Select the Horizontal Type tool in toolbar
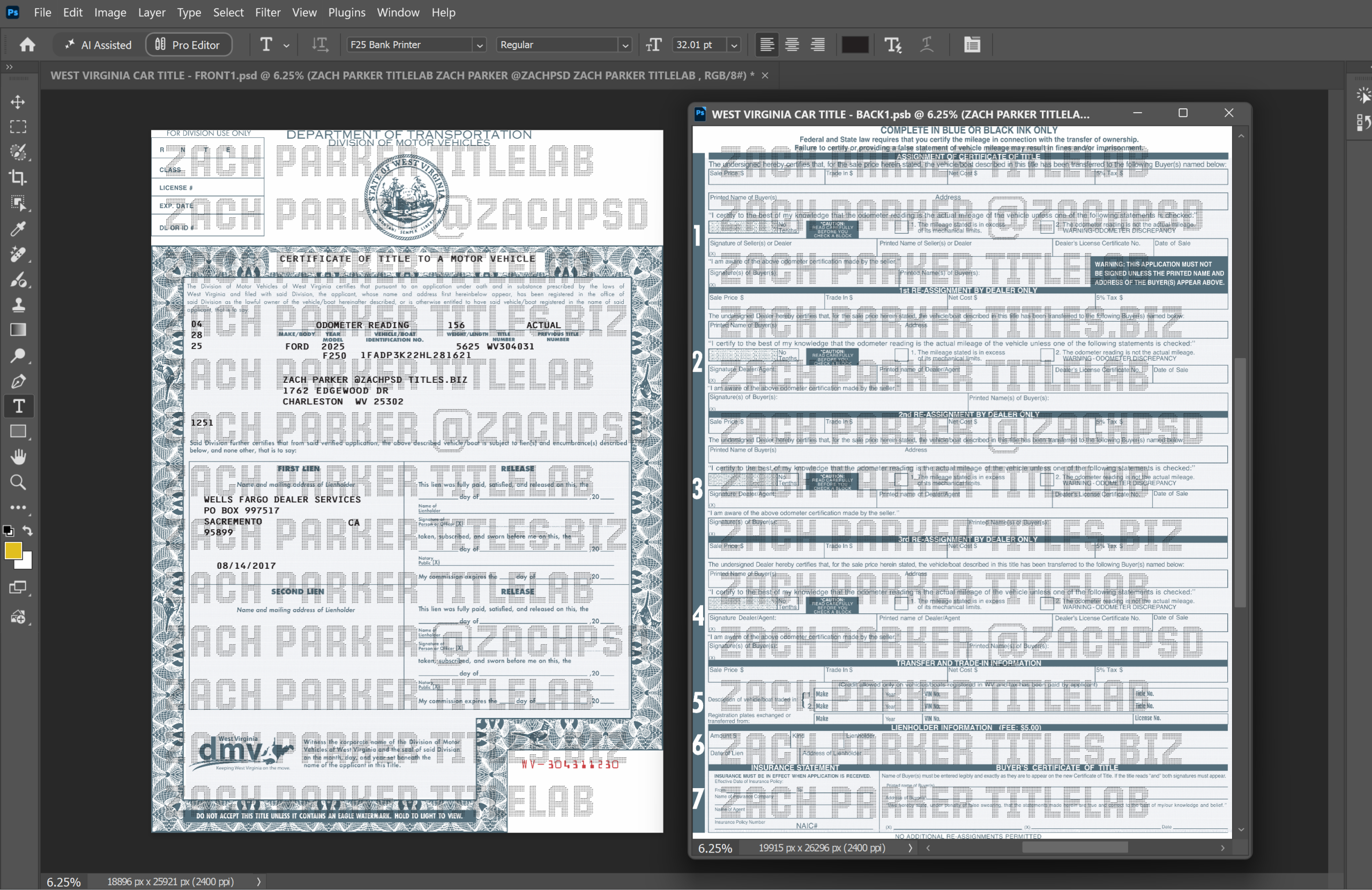This screenshot has width=1372, height=890. point(18,406)
